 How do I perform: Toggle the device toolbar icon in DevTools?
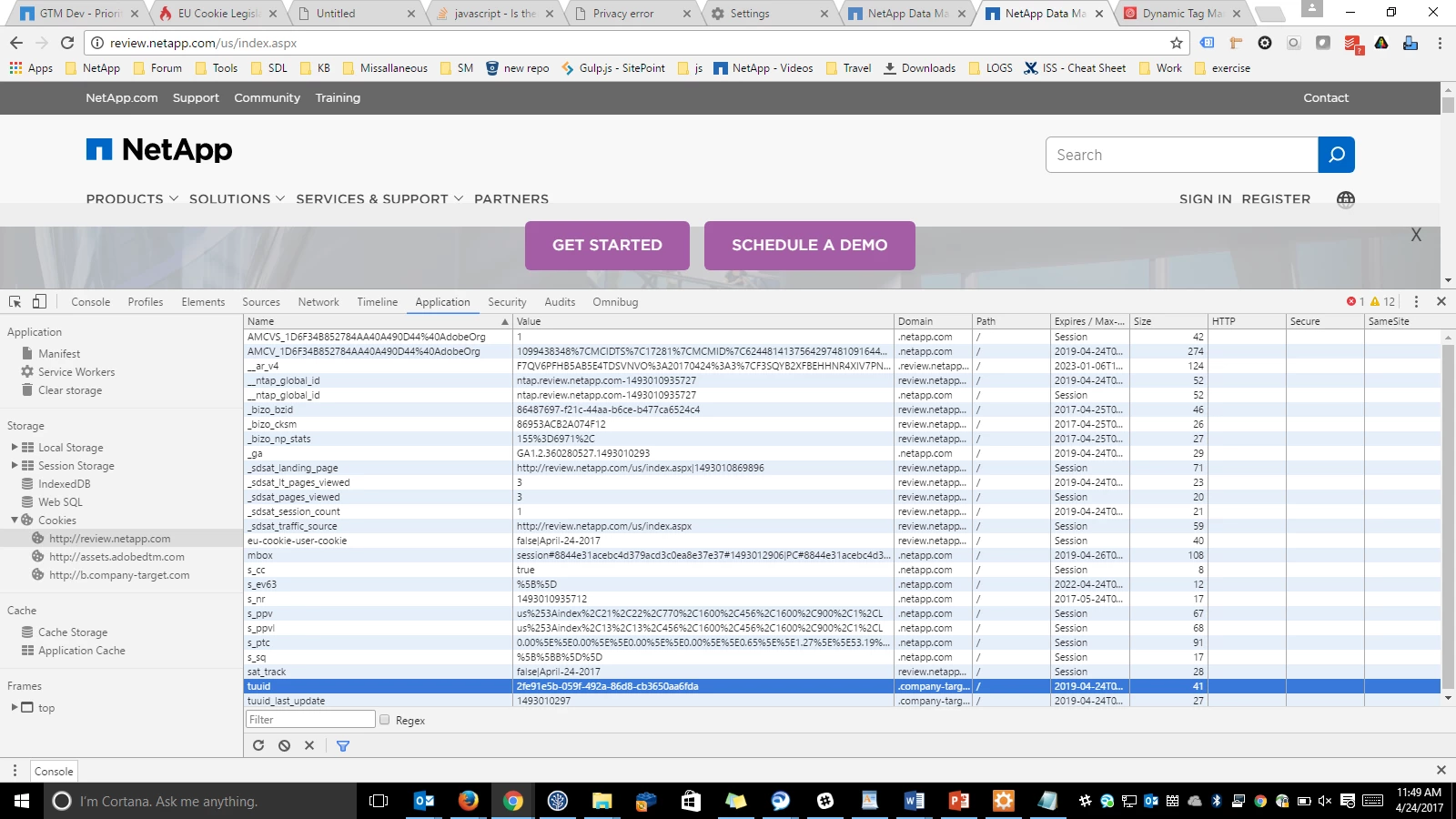39,301
